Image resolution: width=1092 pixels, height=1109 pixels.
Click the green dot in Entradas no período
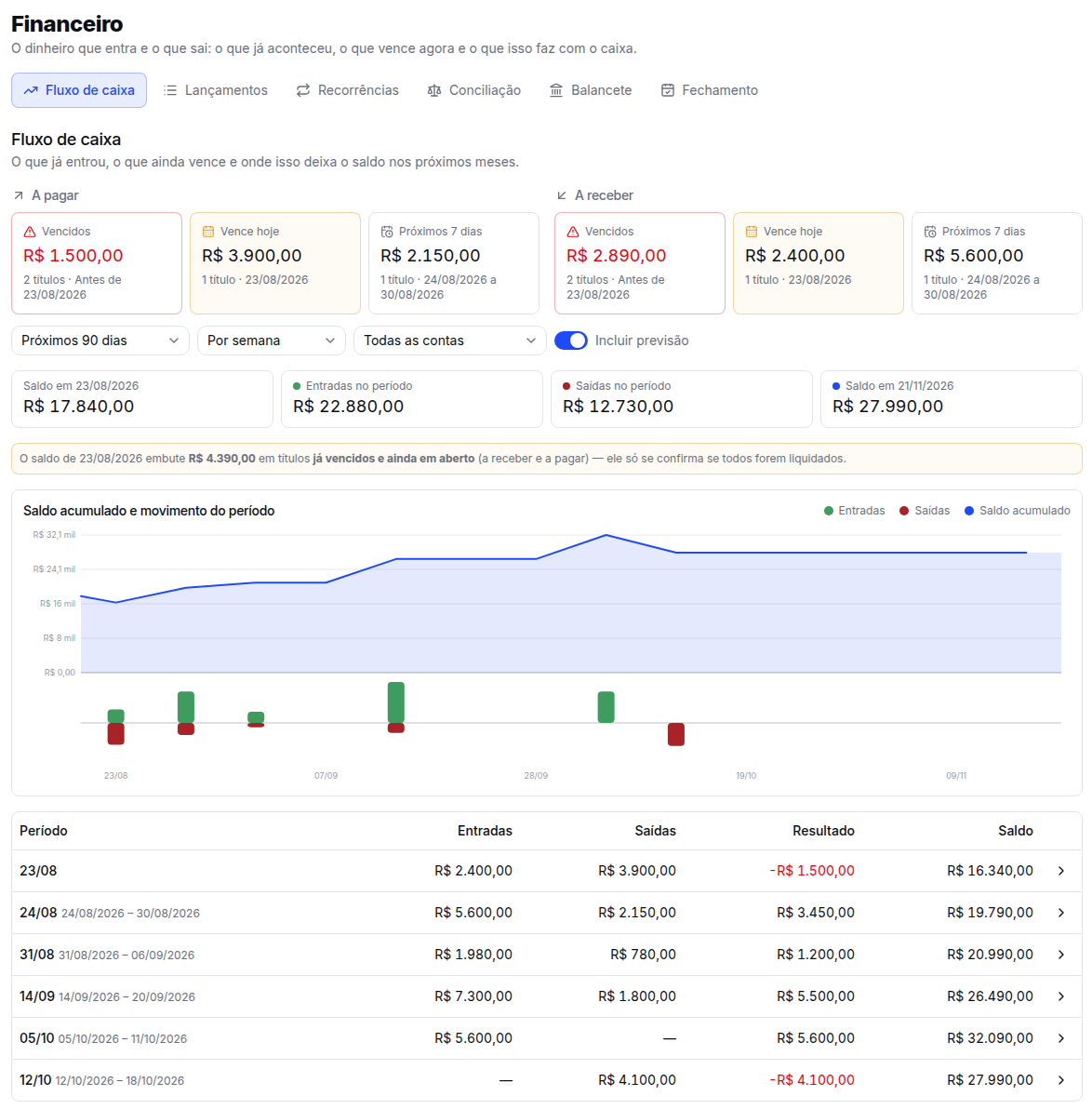[x=297, y=386]
